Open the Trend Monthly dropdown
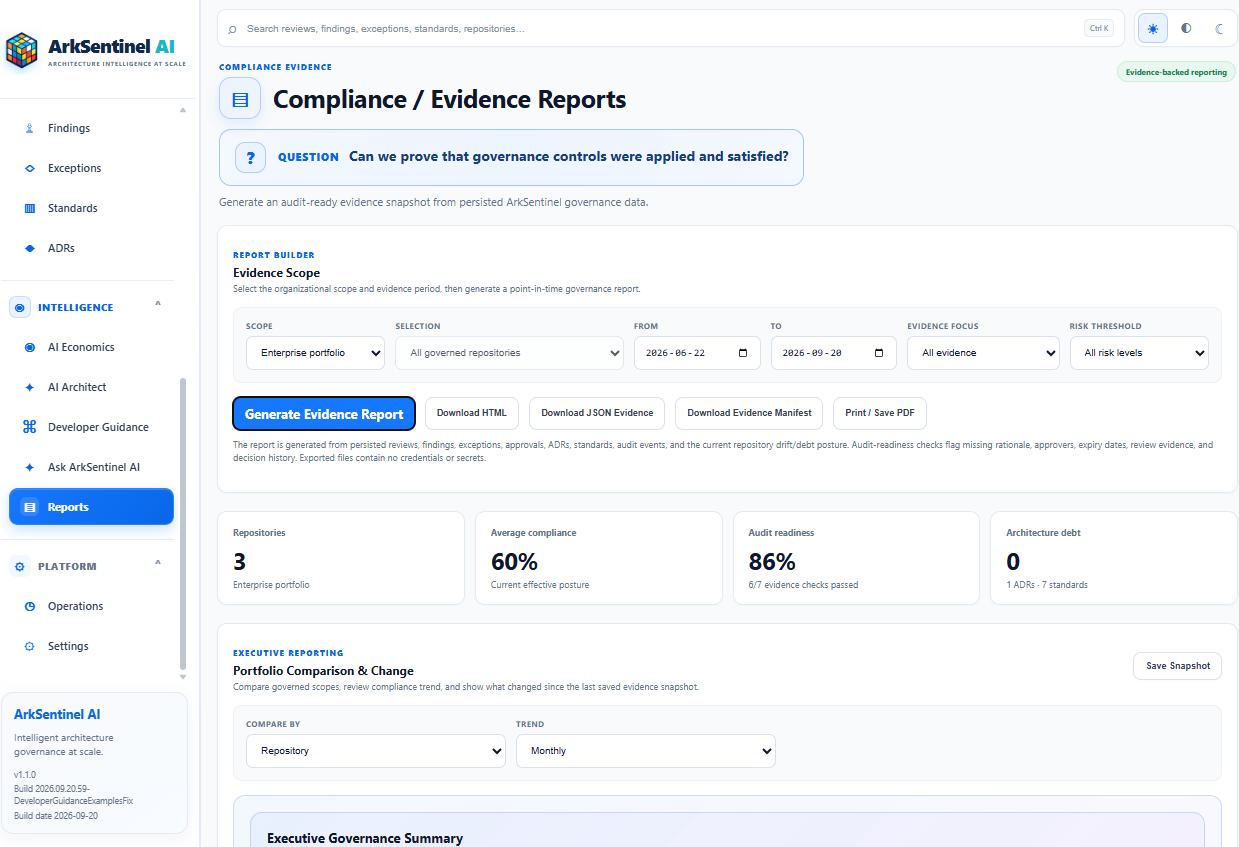Image resolution: width=1239 pixels, height=847 pixels. [646, 751]
